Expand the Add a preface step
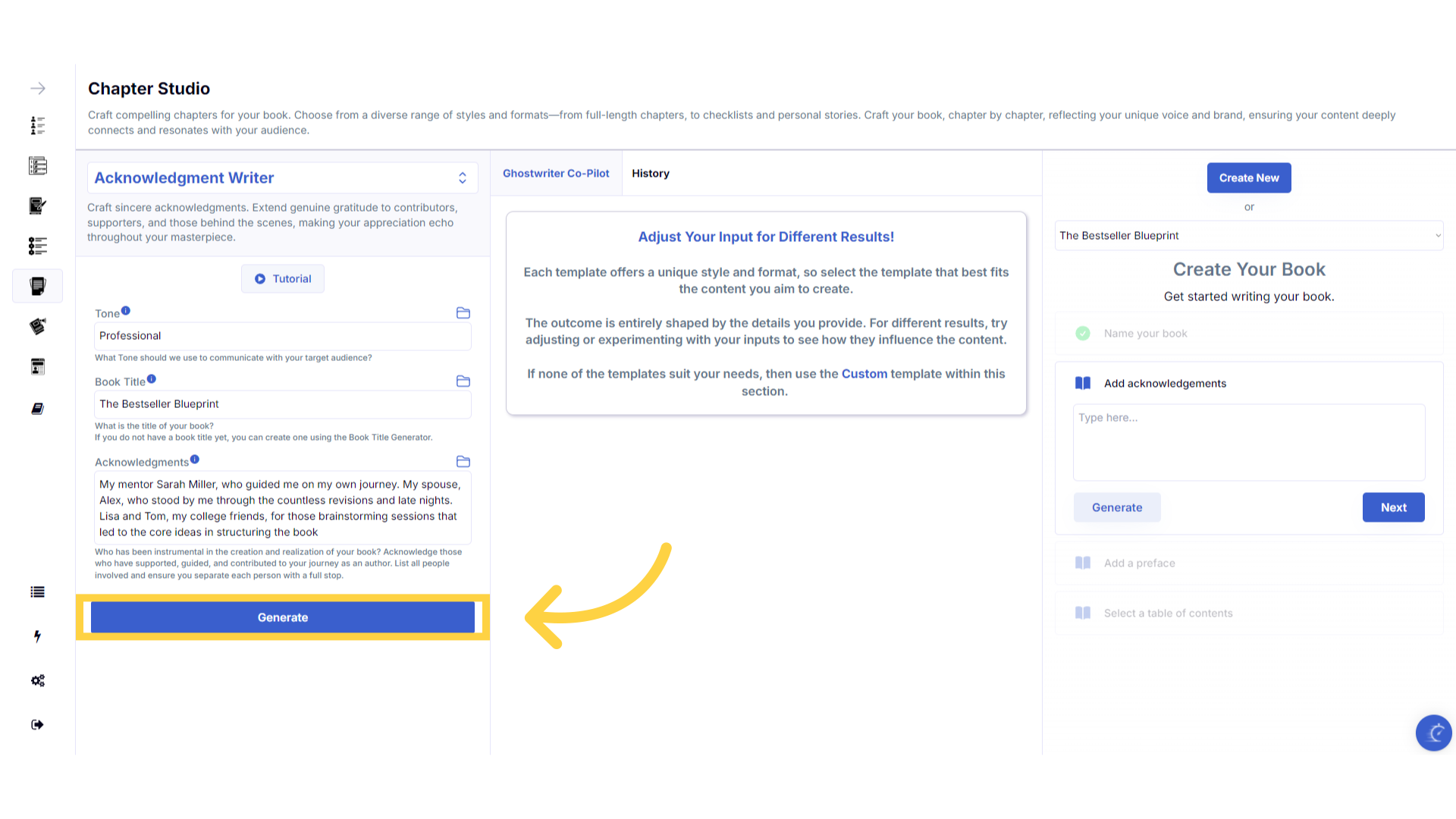This screenshot has height=819, width=1456. 1139,563
